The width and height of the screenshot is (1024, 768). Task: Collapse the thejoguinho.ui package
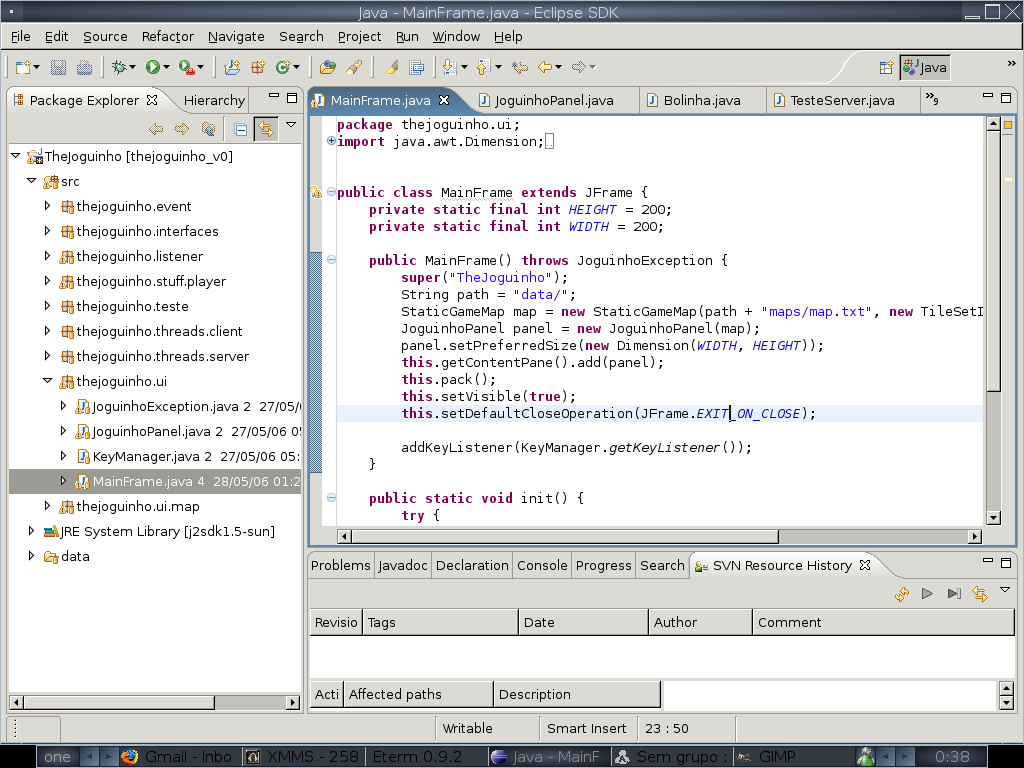pyautogui.click(x=47, y=381)
